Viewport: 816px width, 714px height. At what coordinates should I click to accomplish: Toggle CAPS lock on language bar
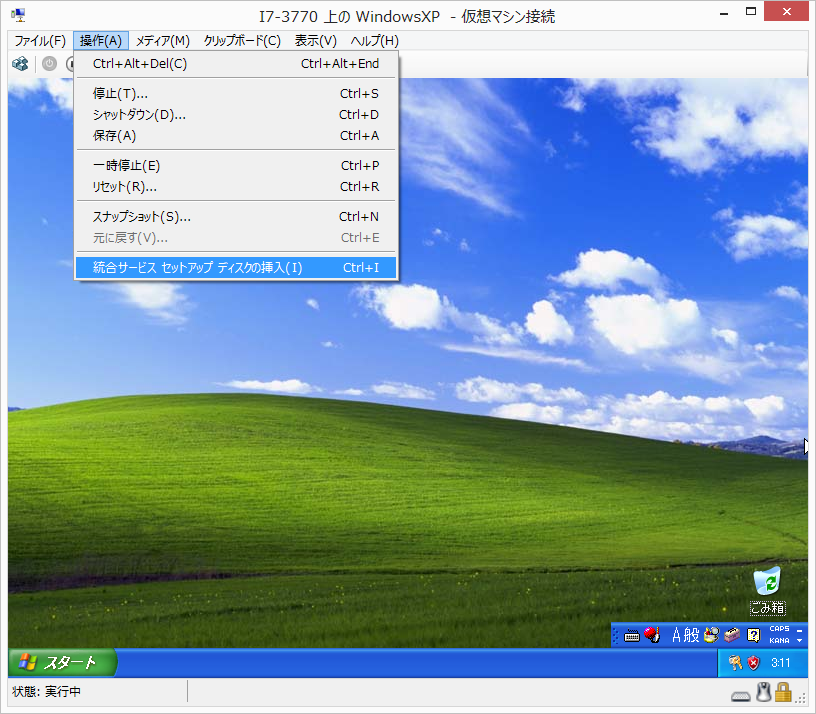tap(779, 629)
